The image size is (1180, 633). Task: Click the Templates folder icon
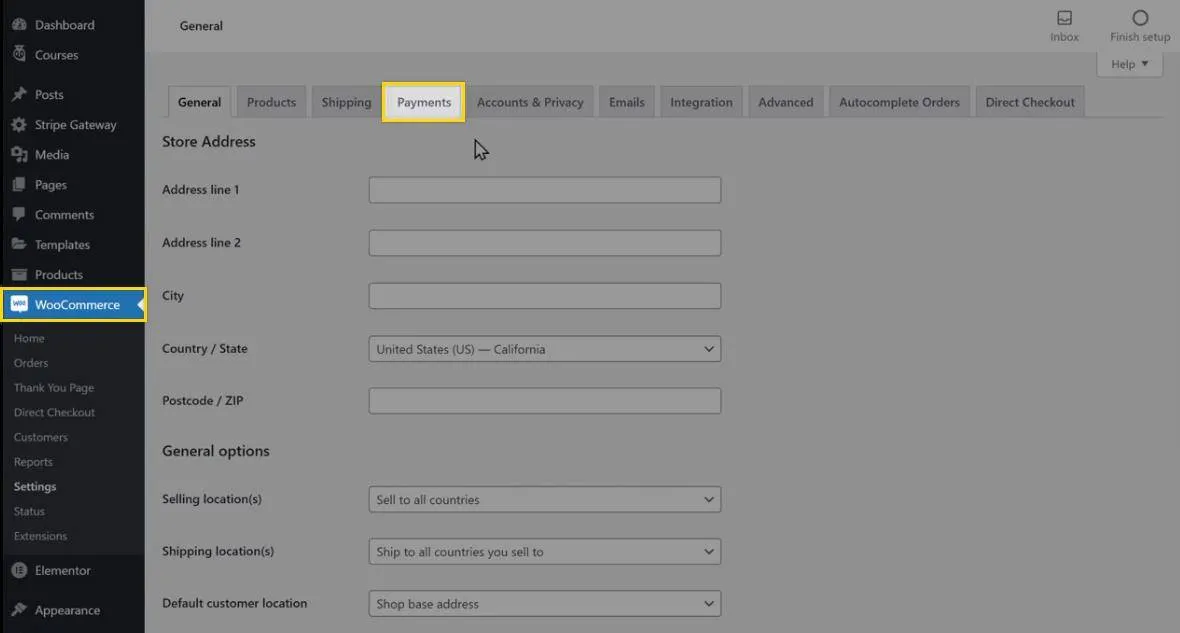(x=18, y=245)
